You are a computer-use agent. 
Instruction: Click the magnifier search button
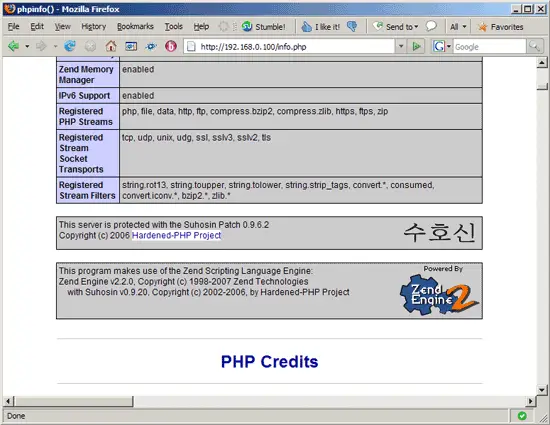coord(534,46)
